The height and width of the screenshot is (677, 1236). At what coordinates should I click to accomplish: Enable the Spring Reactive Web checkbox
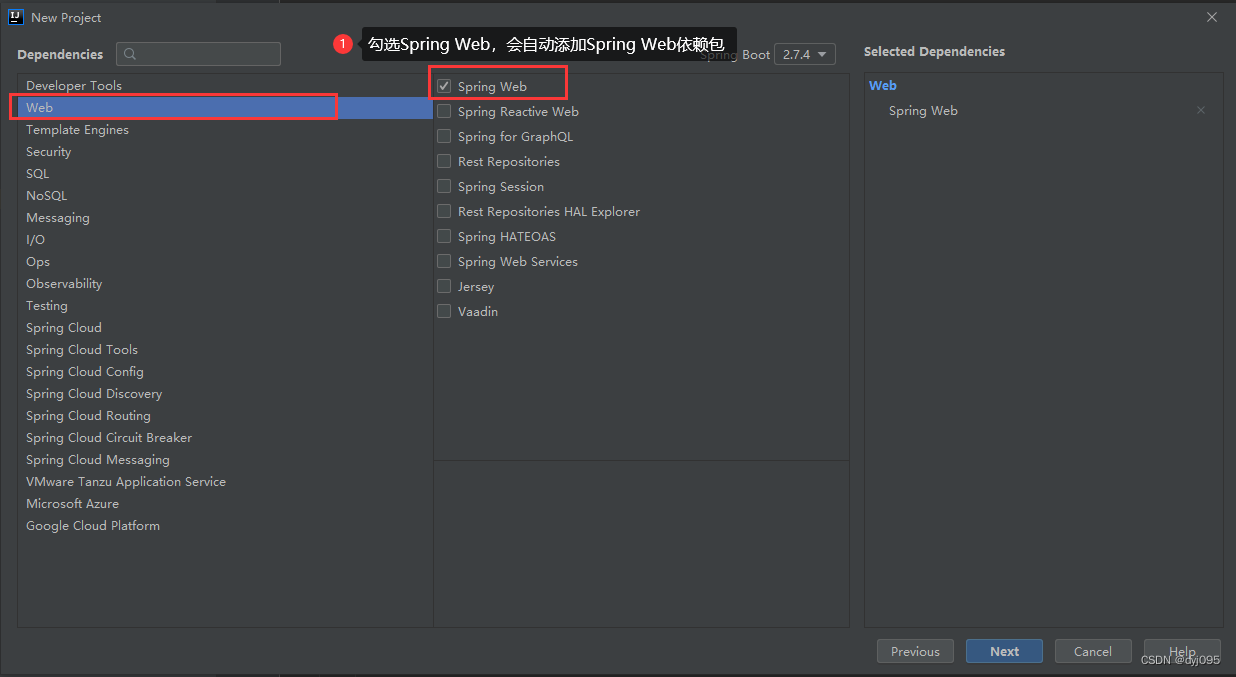[444, 112]
